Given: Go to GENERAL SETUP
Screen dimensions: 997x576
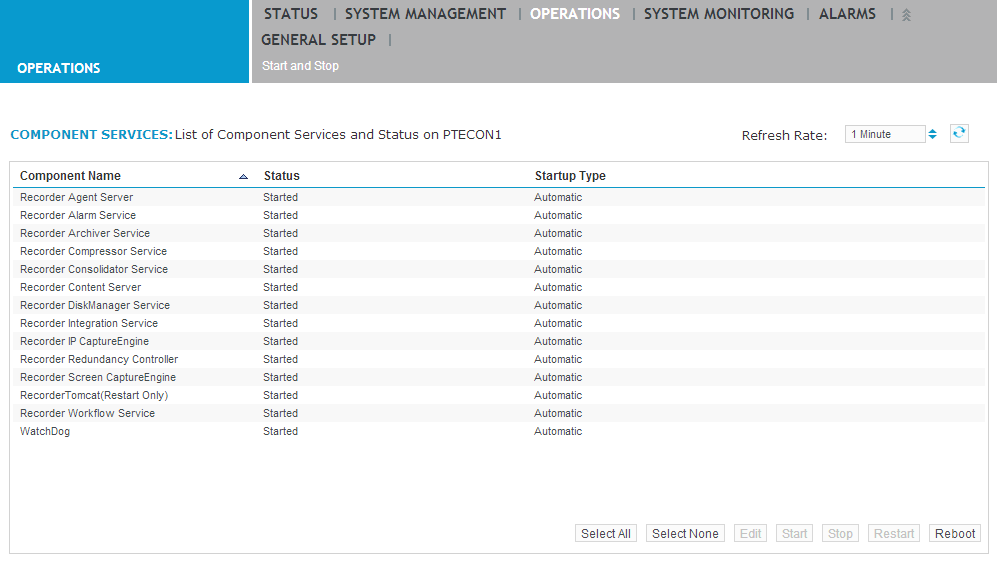Looking at the screenshot, I should 318,40.
